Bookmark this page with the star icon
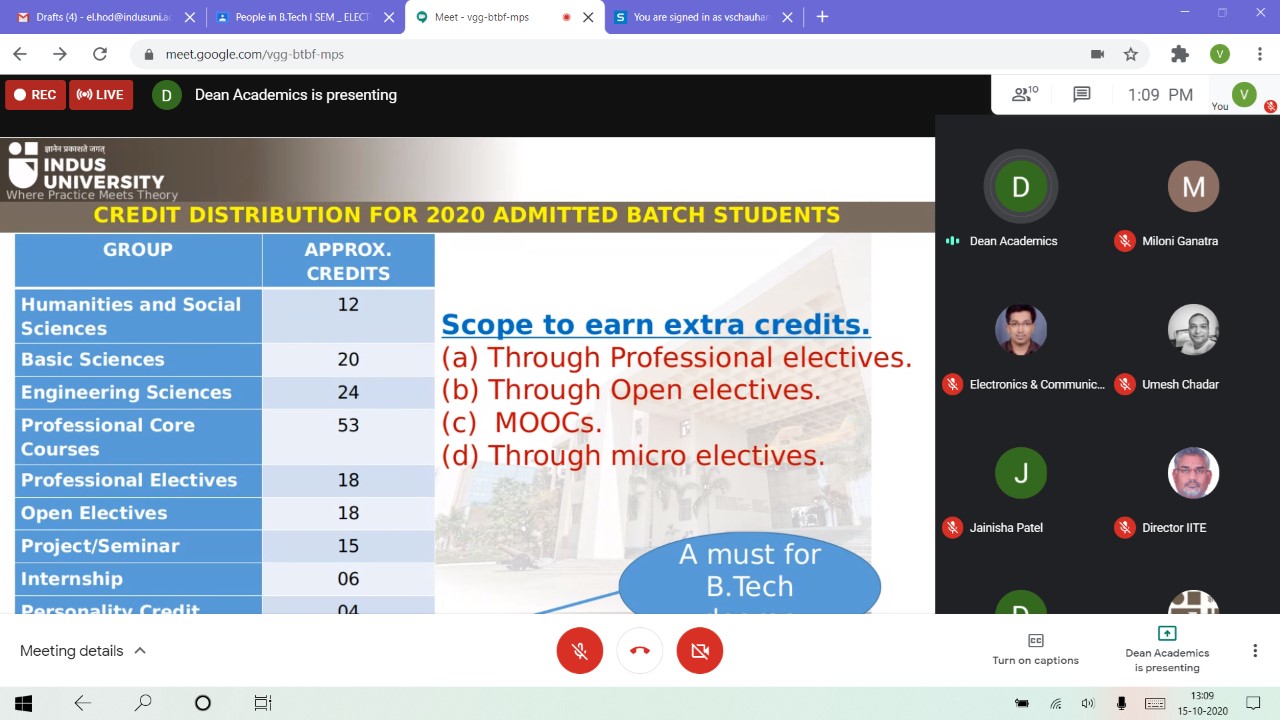 tap(1131, 54)
